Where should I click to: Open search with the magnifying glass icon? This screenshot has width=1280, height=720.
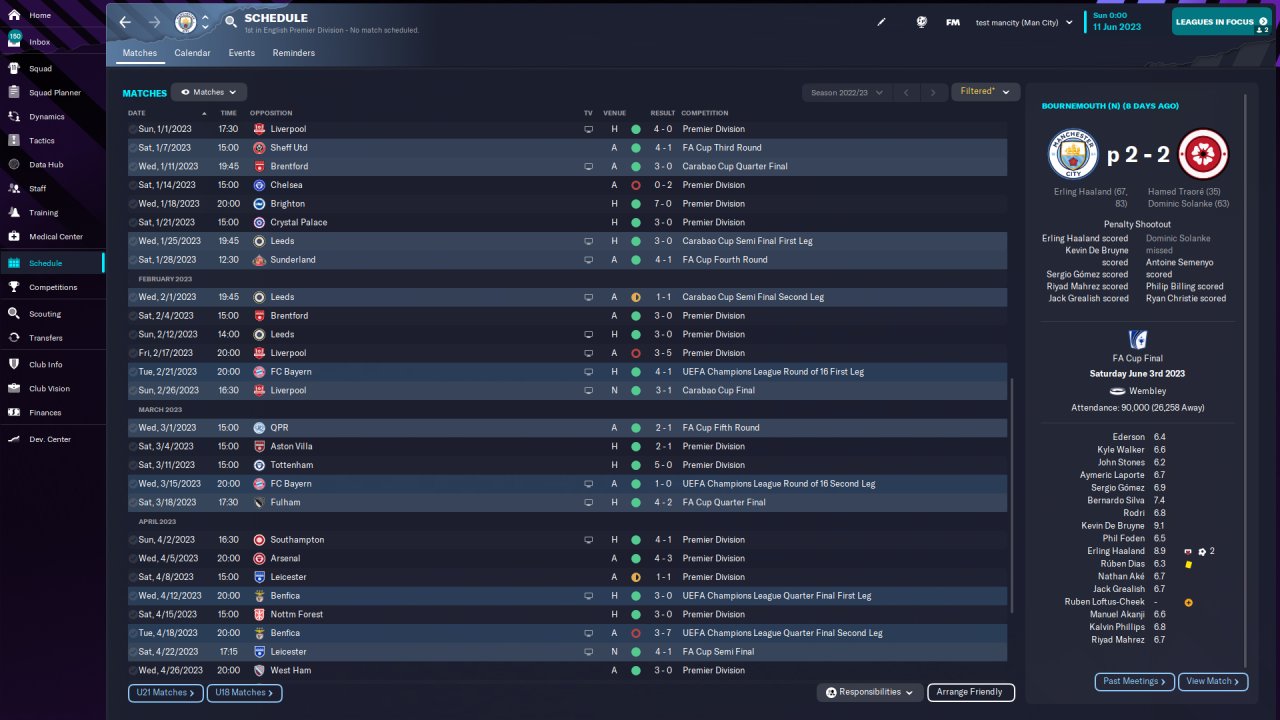pyautogui.click(x=231, y=22)
